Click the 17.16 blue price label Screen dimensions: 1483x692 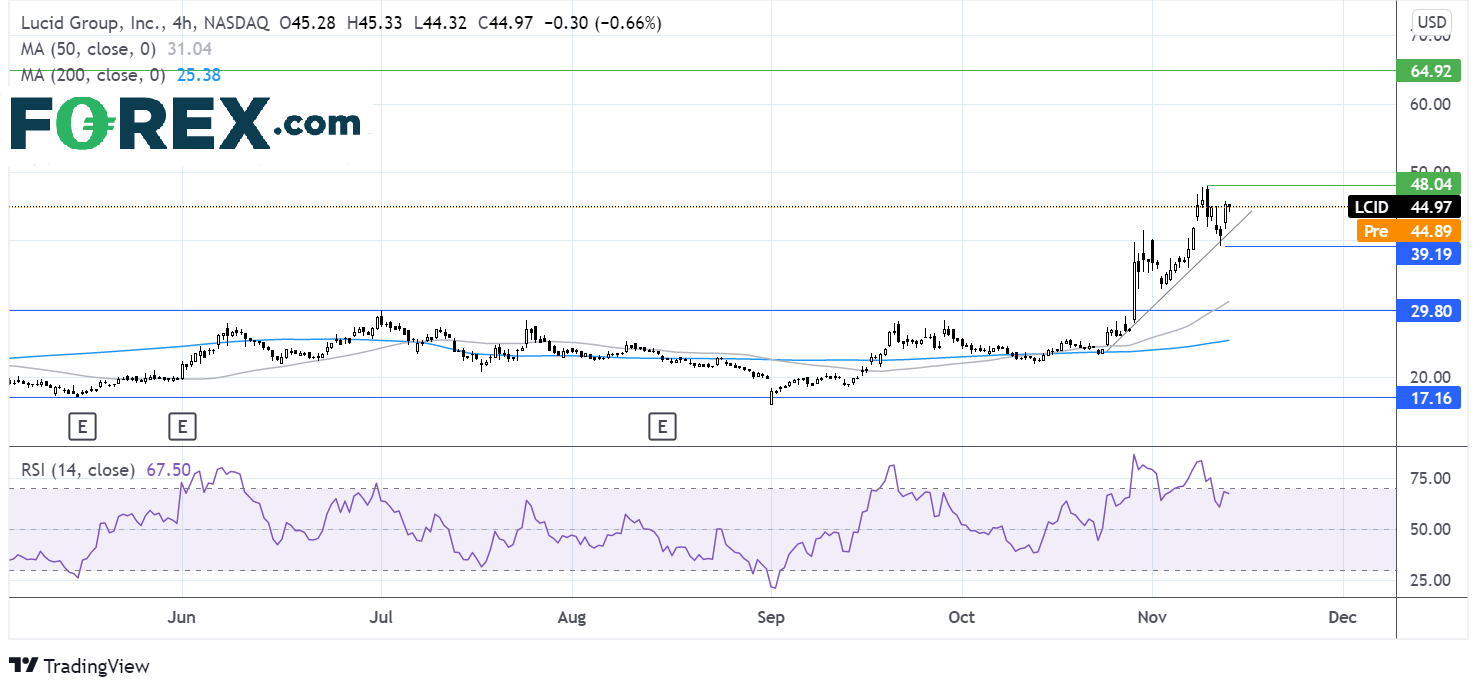1428,398
